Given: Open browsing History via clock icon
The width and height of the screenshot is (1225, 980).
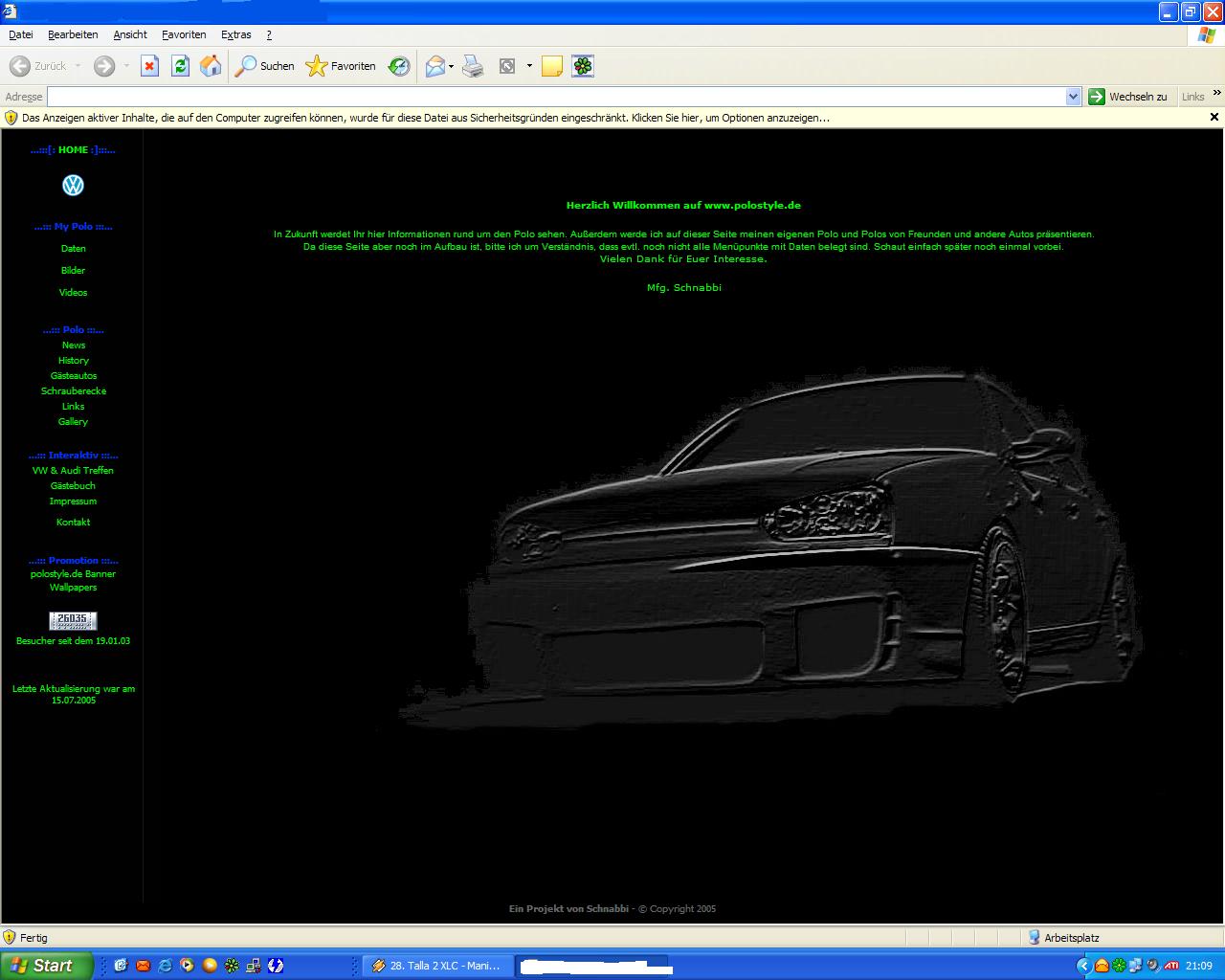Looking at the screenshot, I should 399,66.
